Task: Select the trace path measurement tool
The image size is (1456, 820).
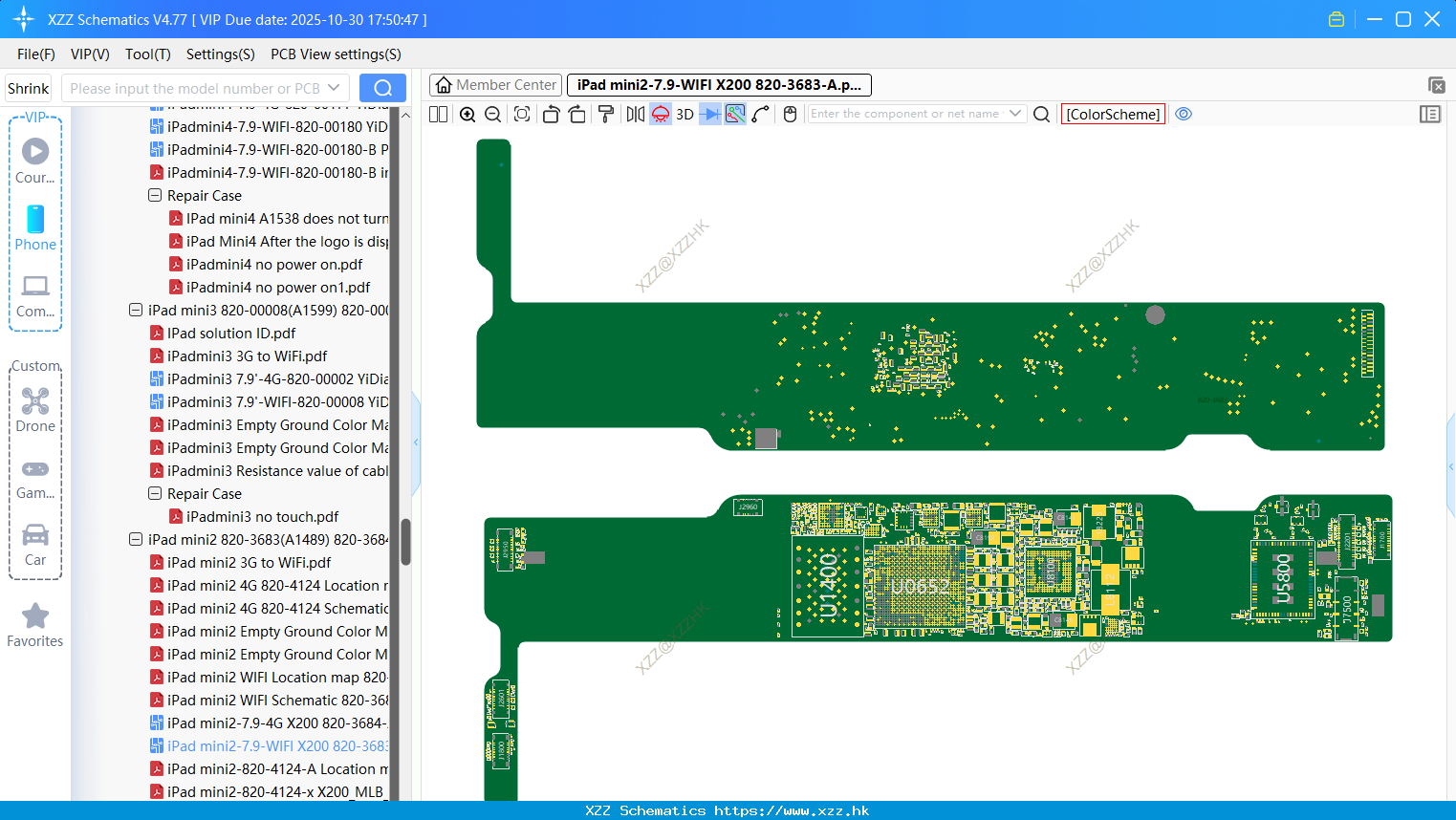Action: (761, 114)
